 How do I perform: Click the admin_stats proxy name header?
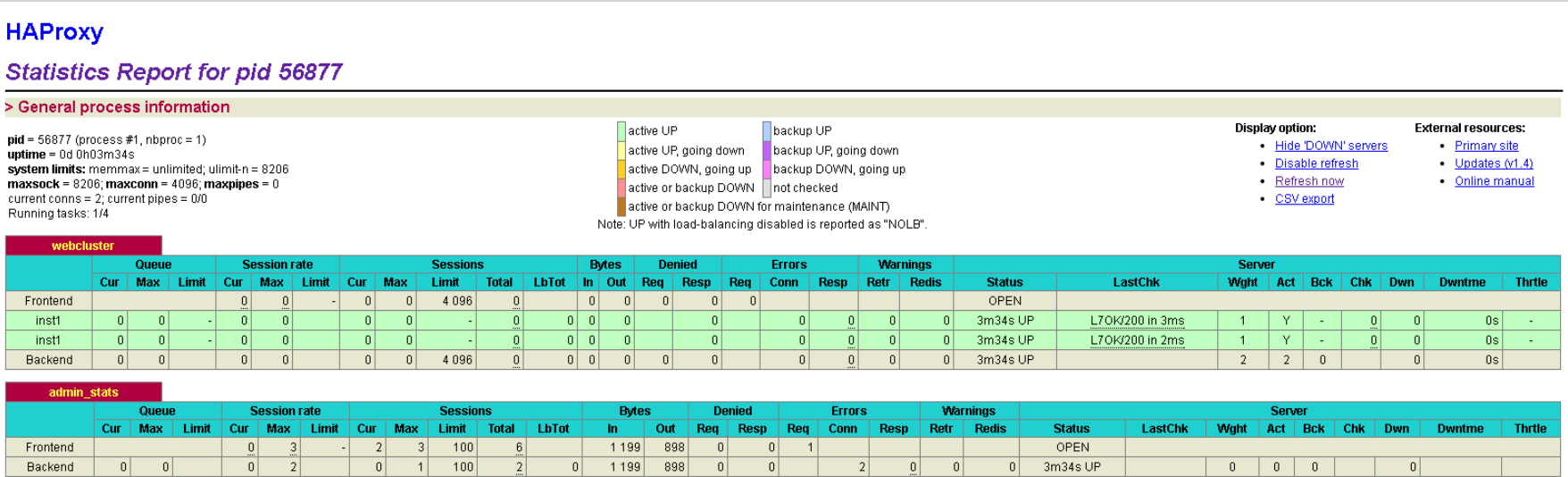[x=83, y=392]
